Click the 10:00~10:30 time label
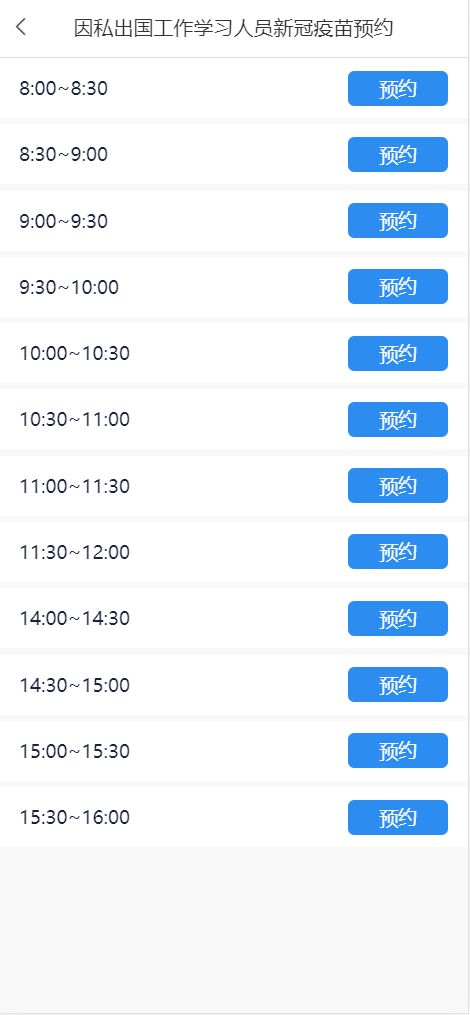Screen dimensions: 470x1015 74,353
